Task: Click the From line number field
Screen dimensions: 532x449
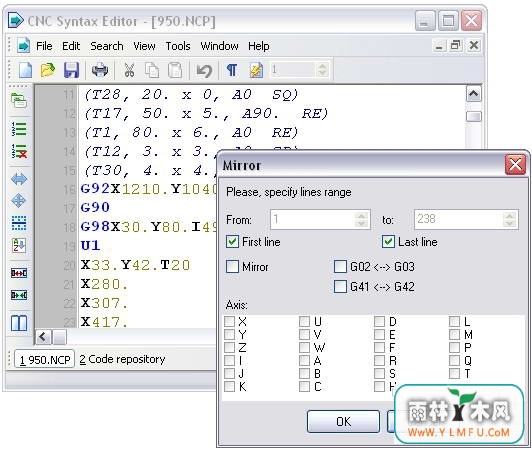Action: point(312,219)
